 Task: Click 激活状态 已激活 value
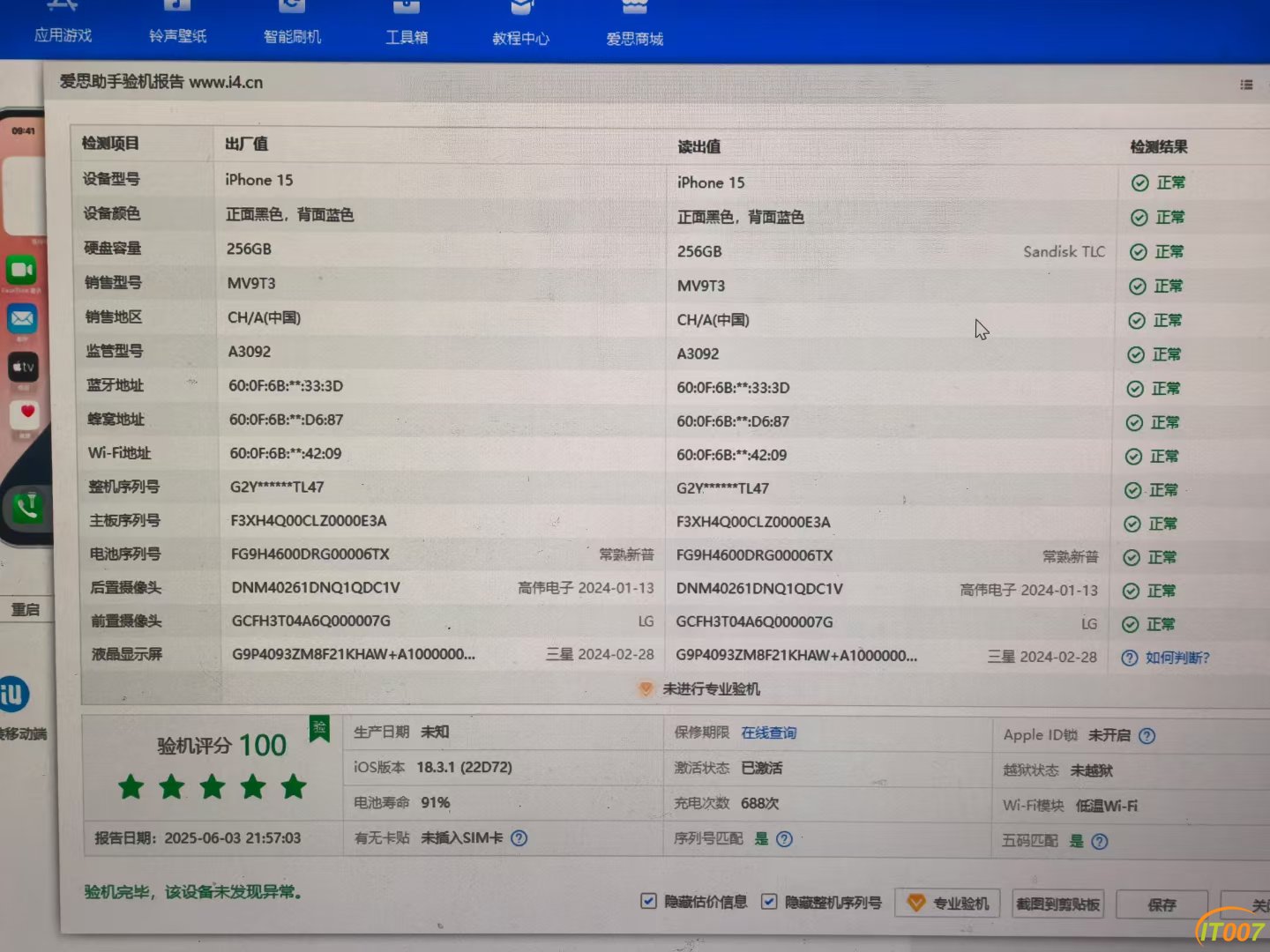[761, 768]
